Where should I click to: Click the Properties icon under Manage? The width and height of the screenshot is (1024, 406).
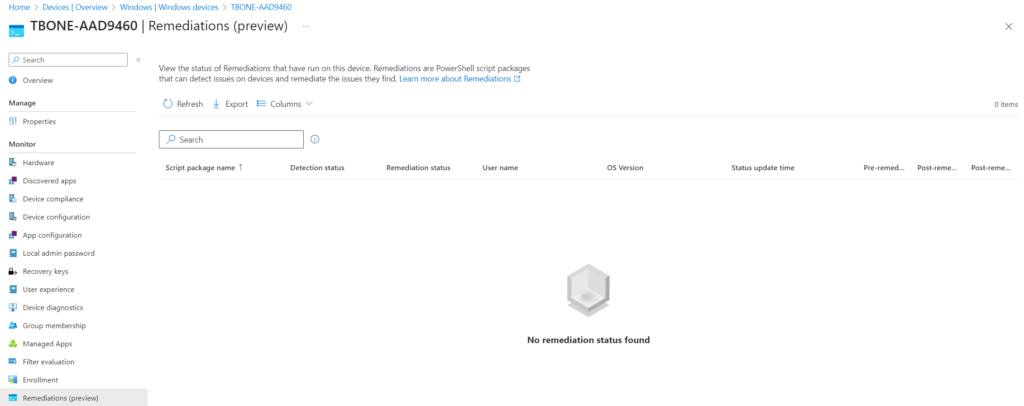(x=12, y=121)
